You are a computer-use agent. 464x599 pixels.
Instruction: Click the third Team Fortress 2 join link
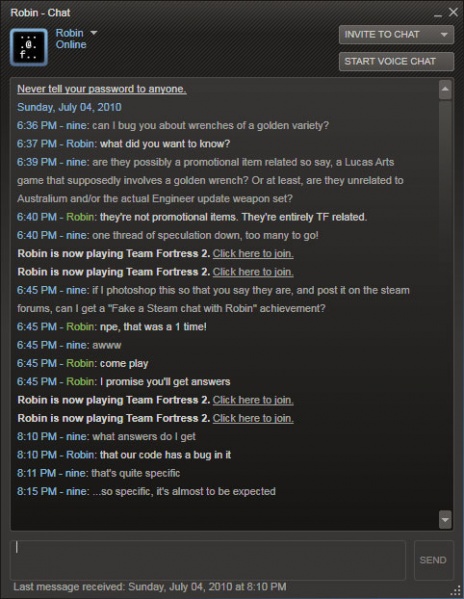[253, 400]
